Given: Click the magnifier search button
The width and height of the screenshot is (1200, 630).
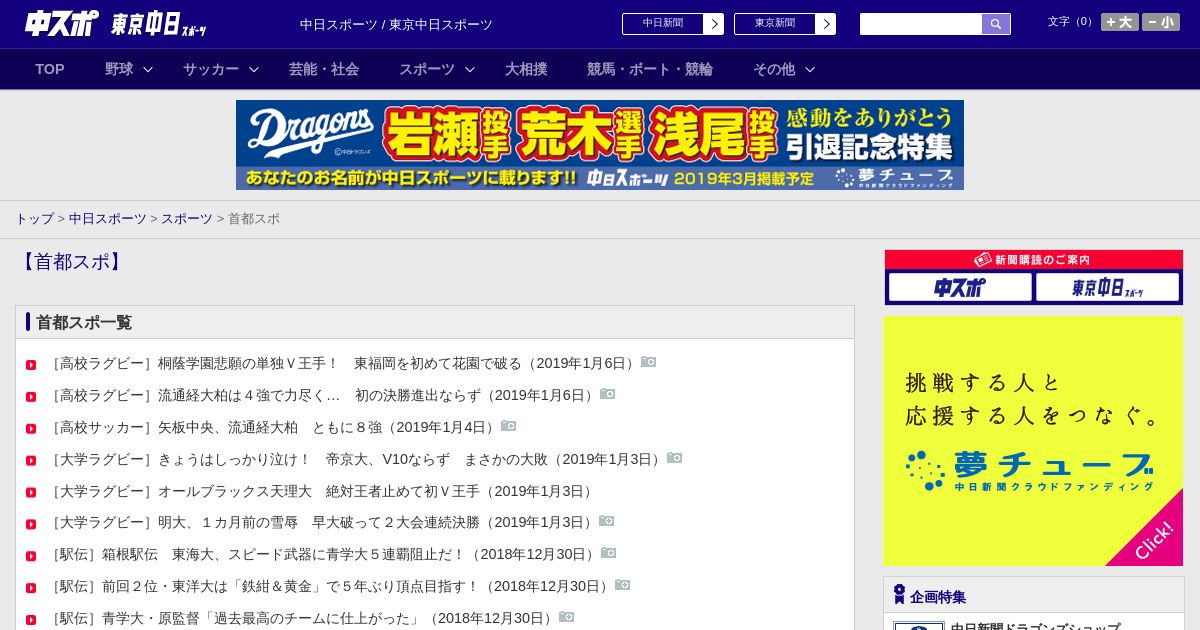Looking at the screenshot, I should 996,24.
